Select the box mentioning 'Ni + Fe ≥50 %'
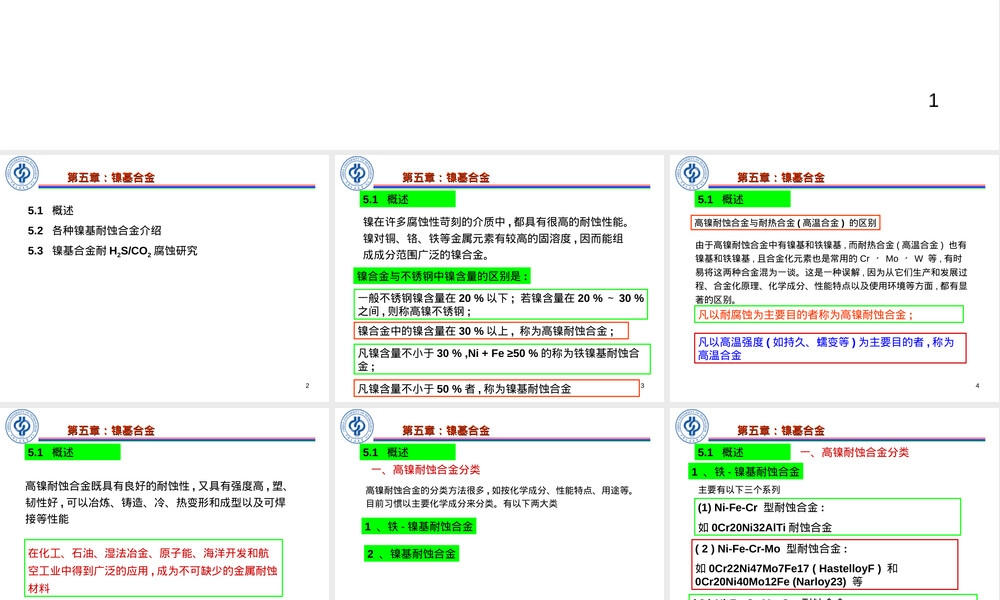 tap(502, 360)
